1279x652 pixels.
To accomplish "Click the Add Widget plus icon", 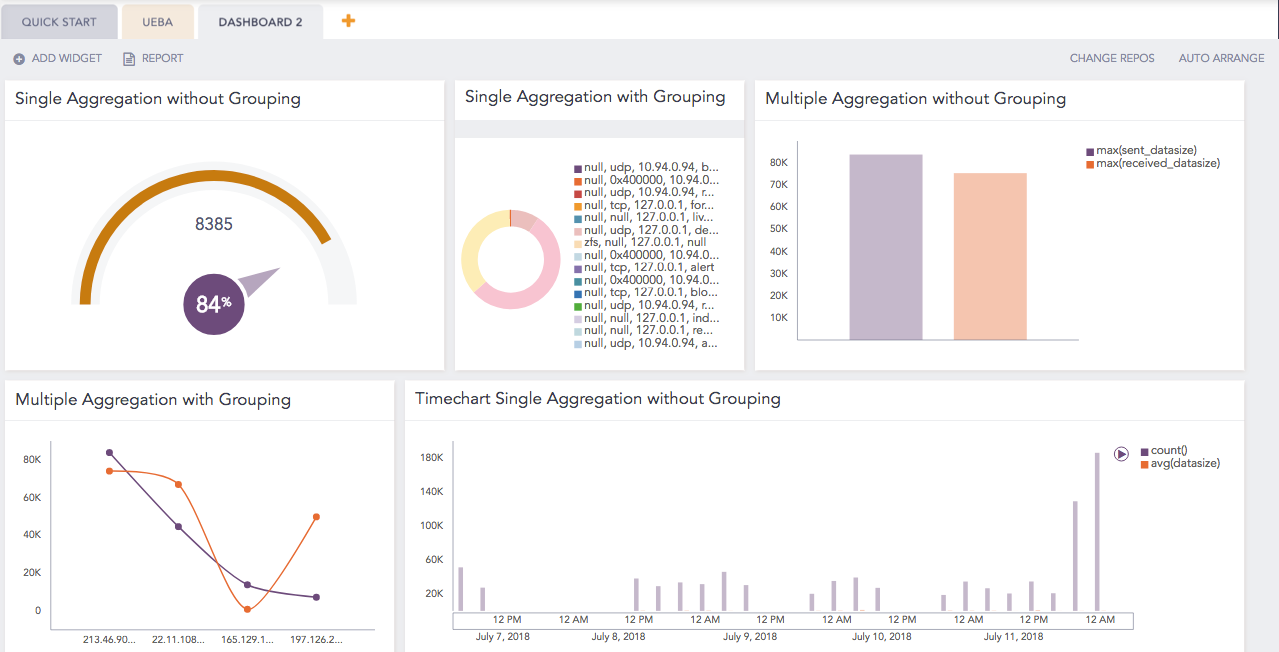I will coord(17,58).
